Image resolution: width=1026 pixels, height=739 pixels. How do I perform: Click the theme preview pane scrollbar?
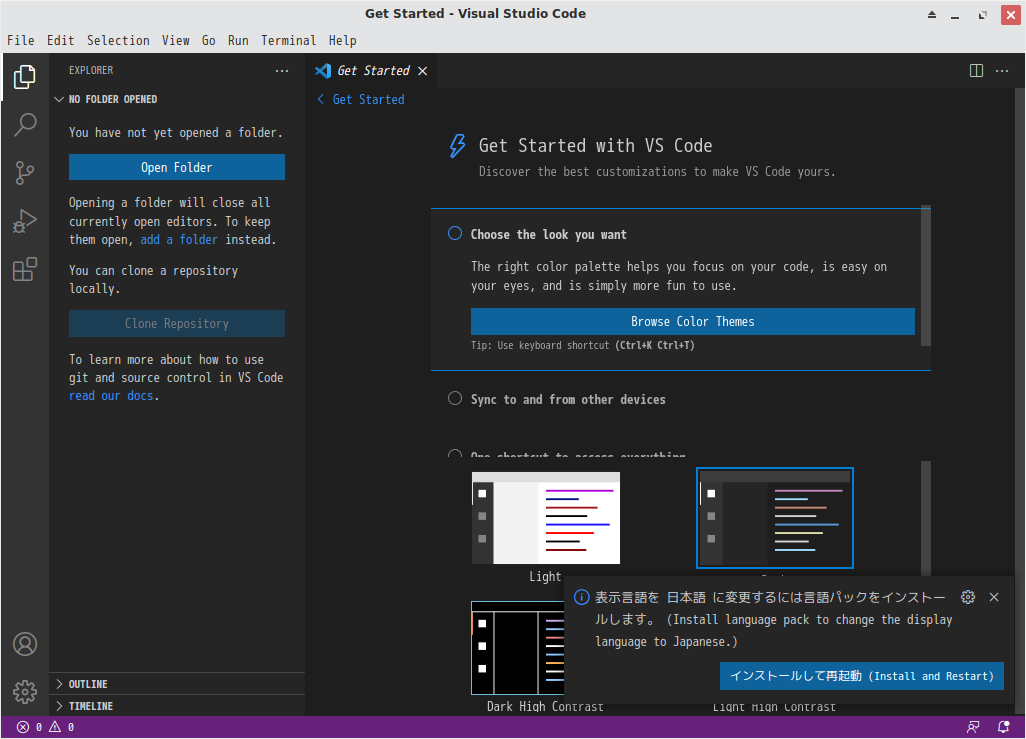(x=926, y=518)
